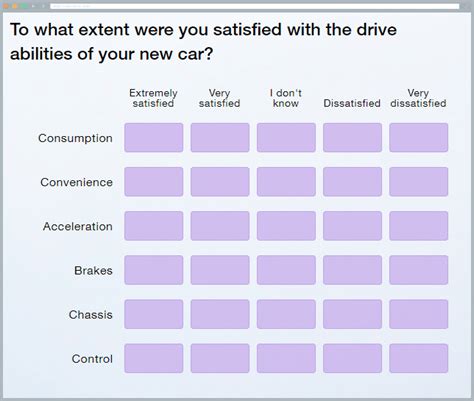Select Very satisfied for Acceleration
This screenshot has height=401, width=474.
tap(220, 226)
